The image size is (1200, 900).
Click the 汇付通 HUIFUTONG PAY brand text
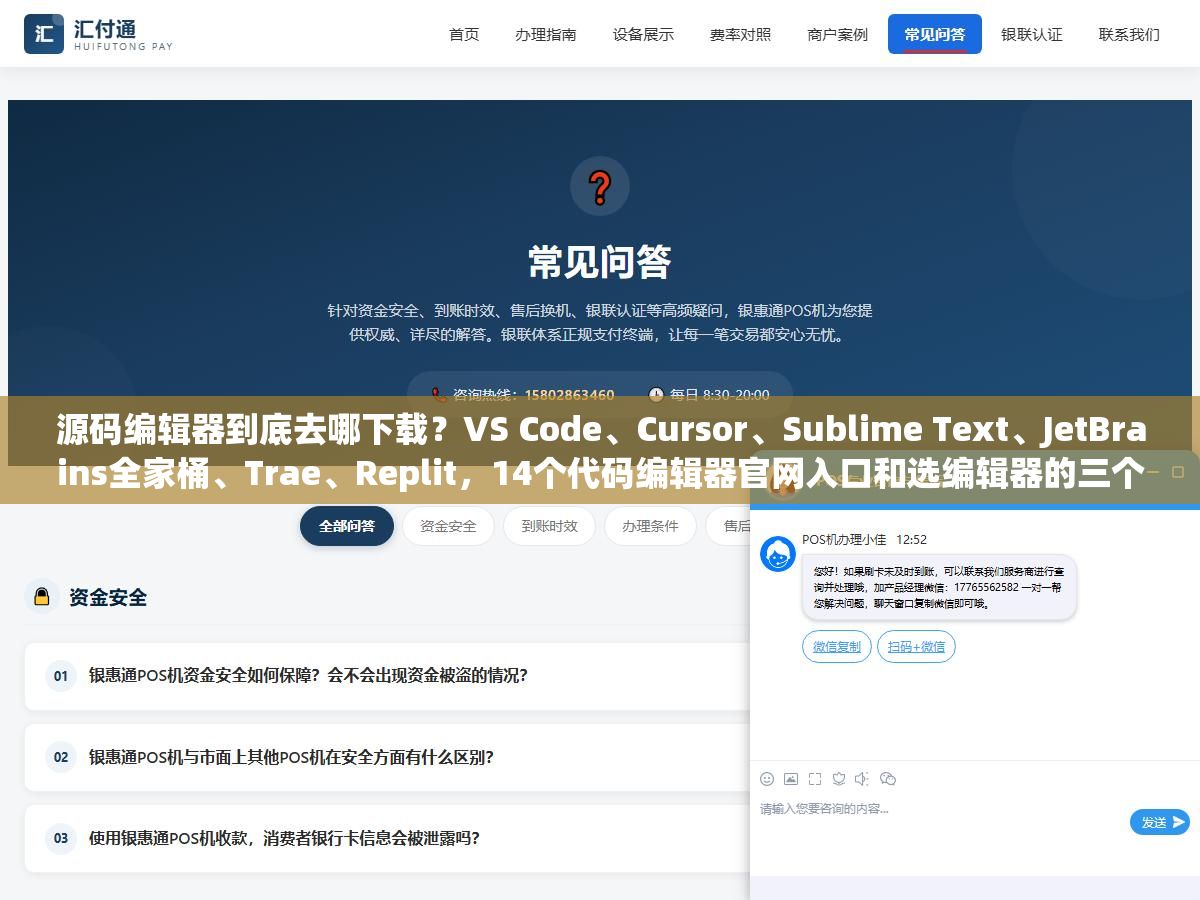[123, 35]
